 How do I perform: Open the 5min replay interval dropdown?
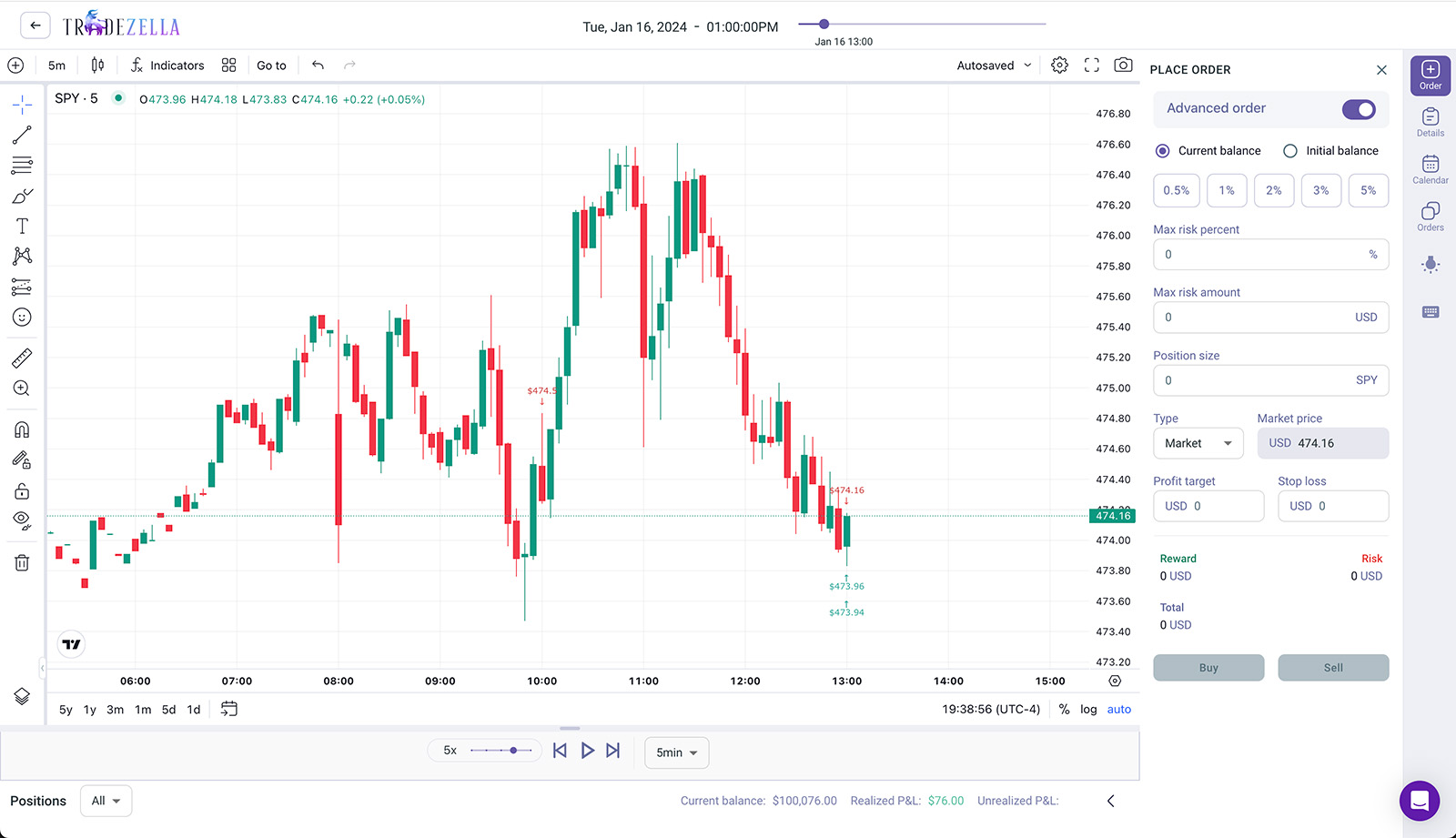click(x=677, y=752)
